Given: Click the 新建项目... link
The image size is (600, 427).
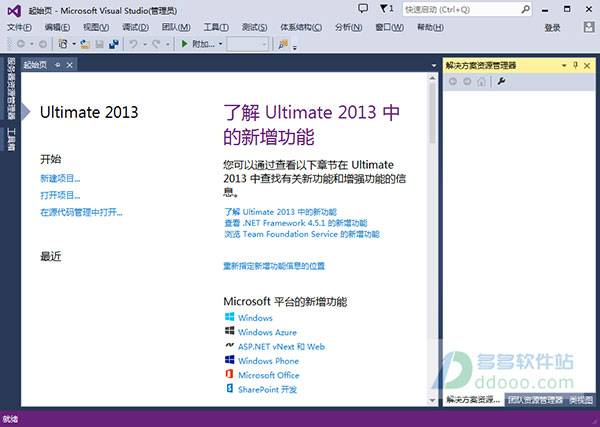Looking at the screenshot, I should [x=60, y=178].
